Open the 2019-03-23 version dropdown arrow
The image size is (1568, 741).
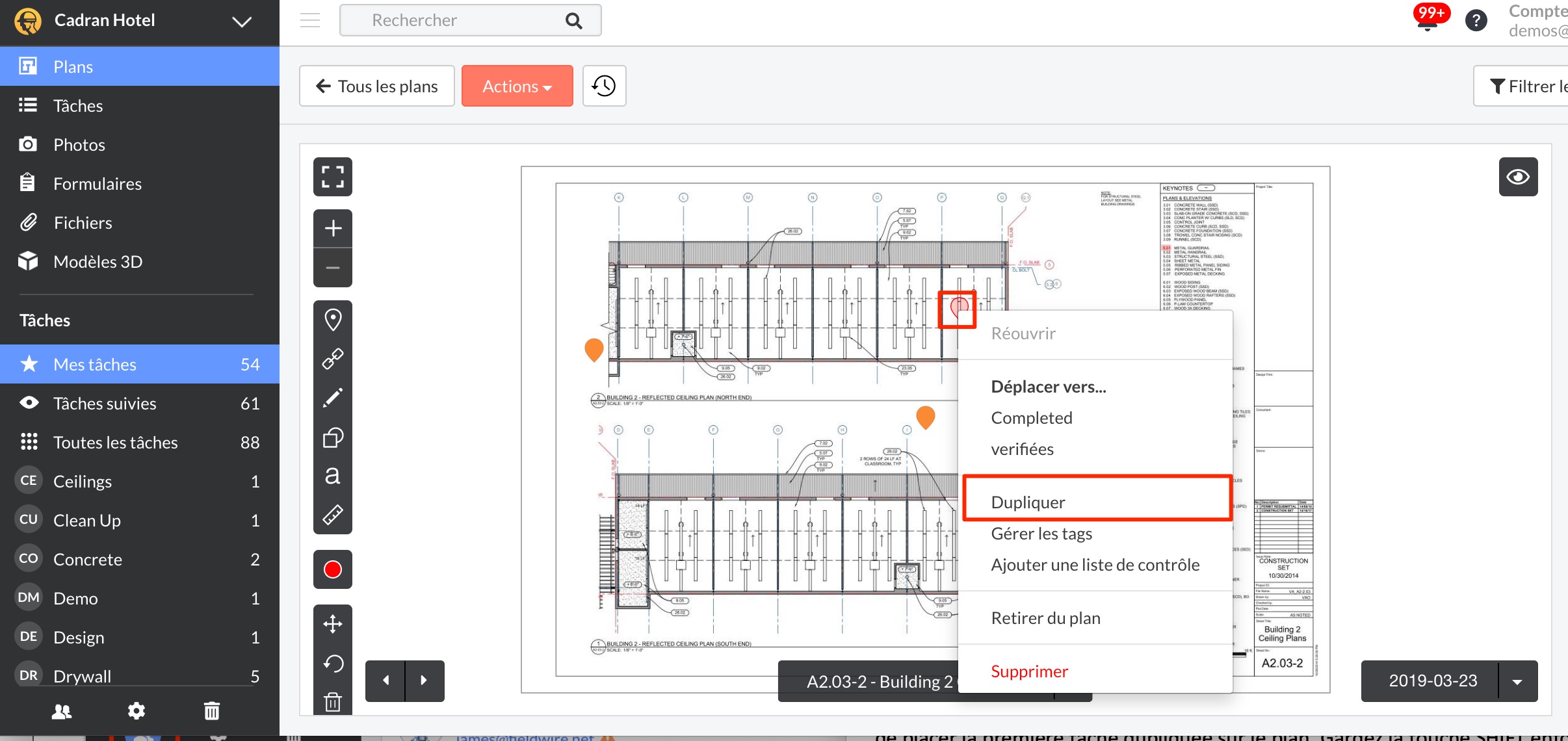coord(1517,681)
